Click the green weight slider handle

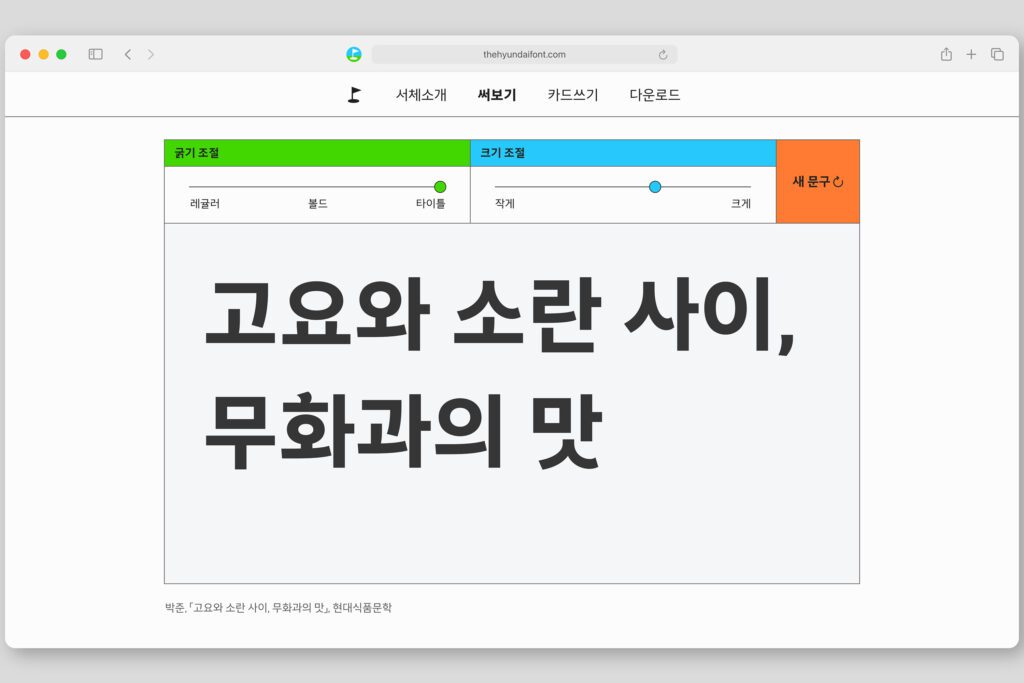tap(440, 187)
